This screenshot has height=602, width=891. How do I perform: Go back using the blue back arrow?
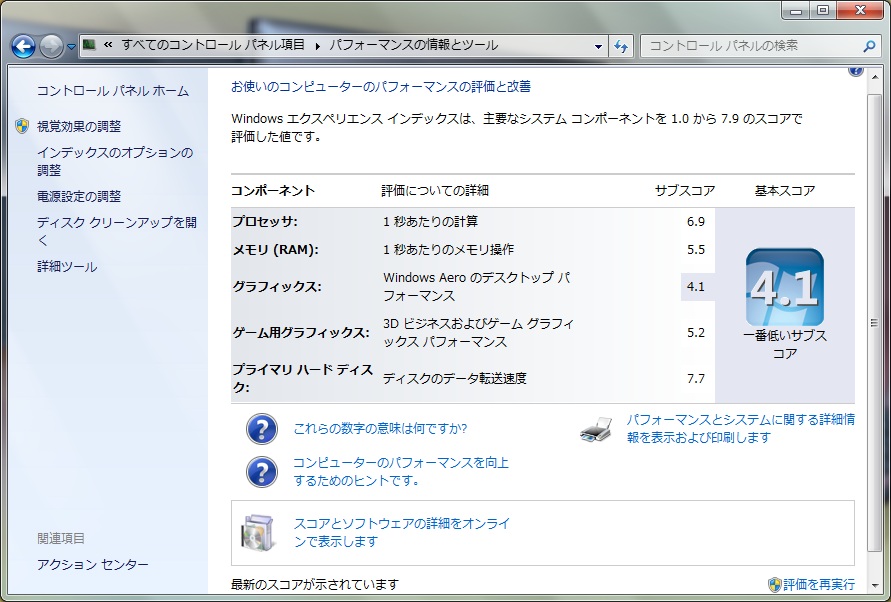[x=23, y=46]
